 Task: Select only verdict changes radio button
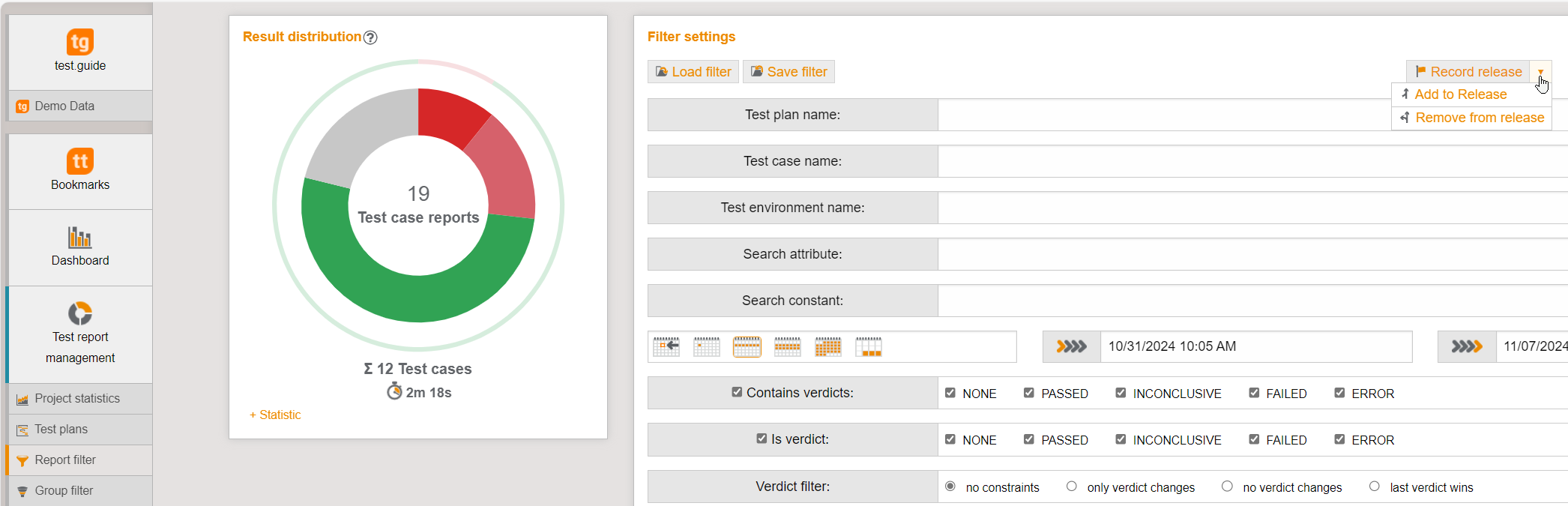[x=1072, y=487]
